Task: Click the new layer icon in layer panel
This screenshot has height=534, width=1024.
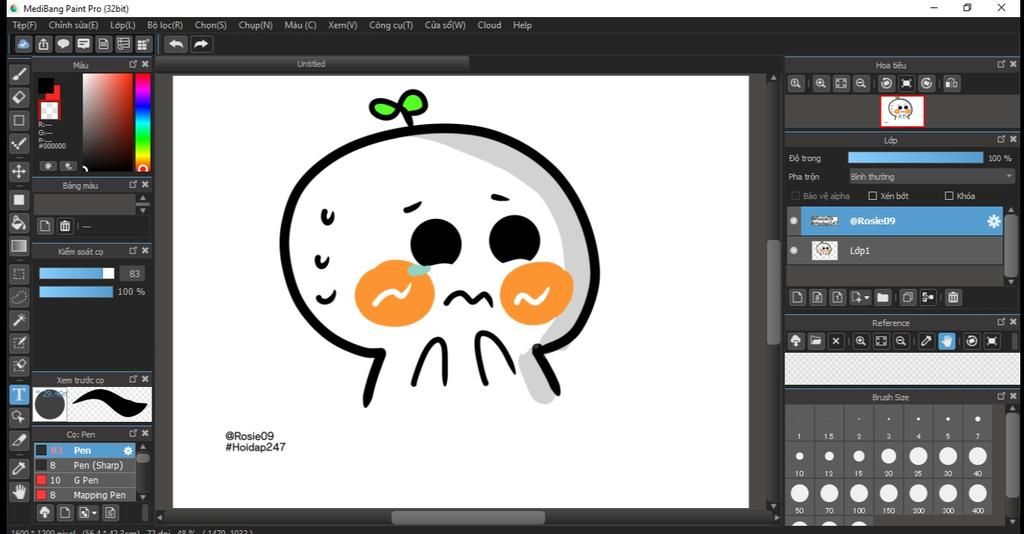Action: tap(797, 298)
